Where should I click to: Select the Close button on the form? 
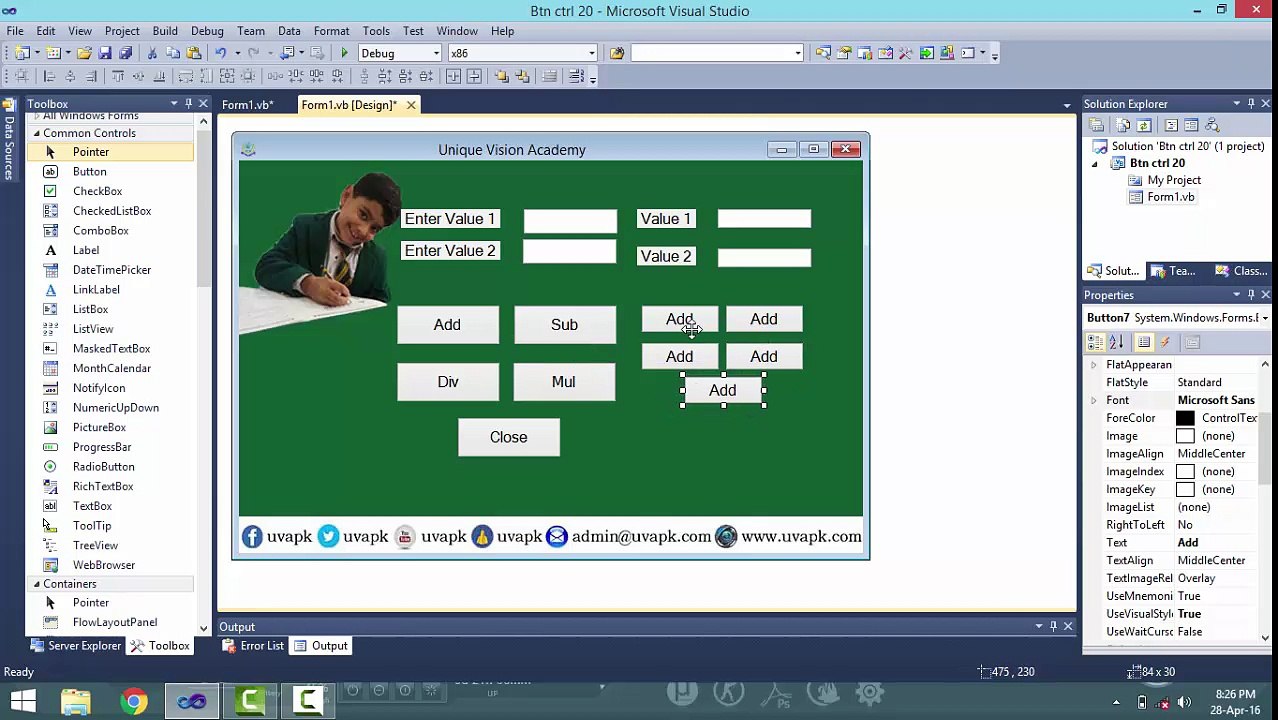(509, 437)
